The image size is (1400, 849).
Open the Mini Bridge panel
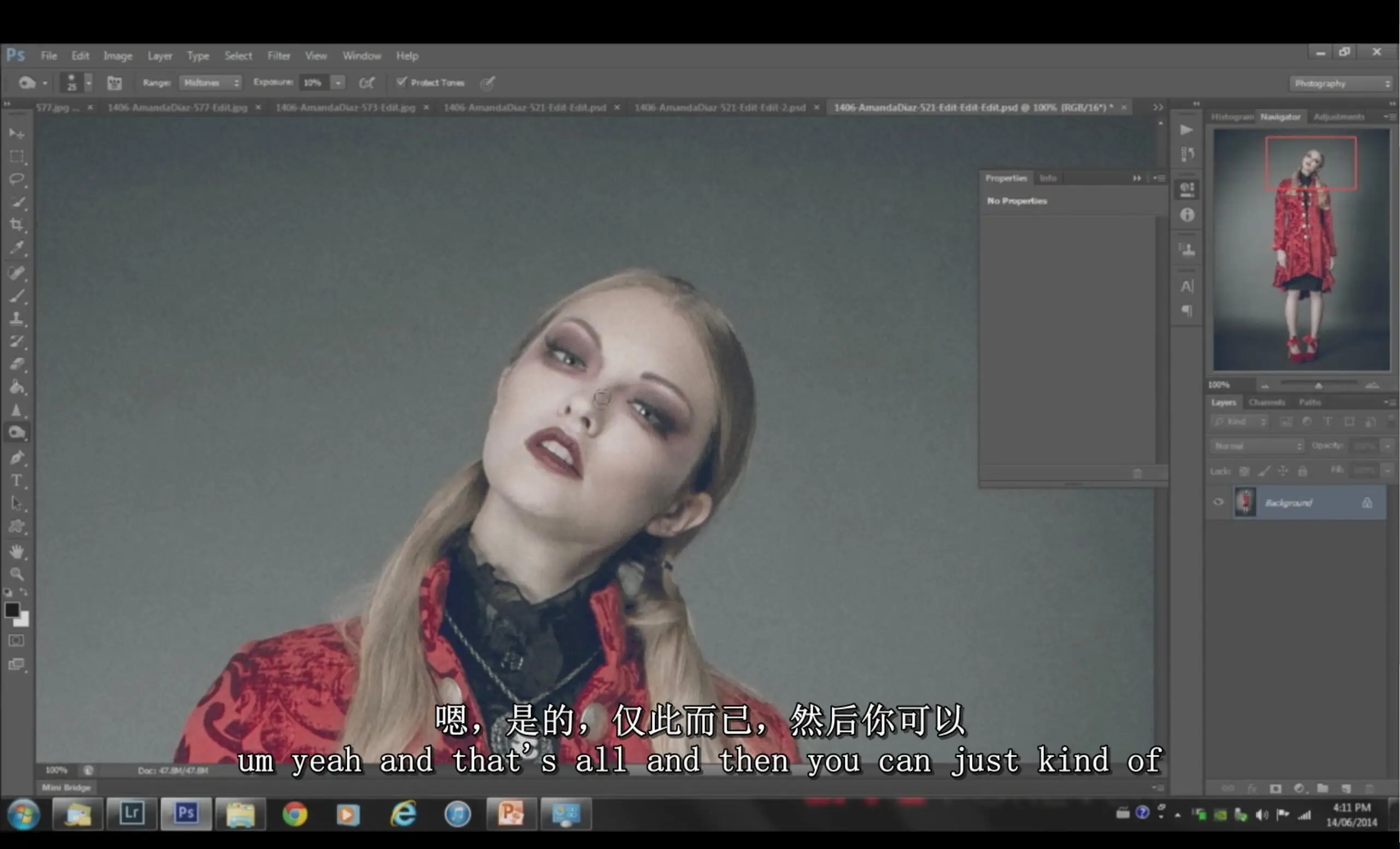[x=66, y=788]
